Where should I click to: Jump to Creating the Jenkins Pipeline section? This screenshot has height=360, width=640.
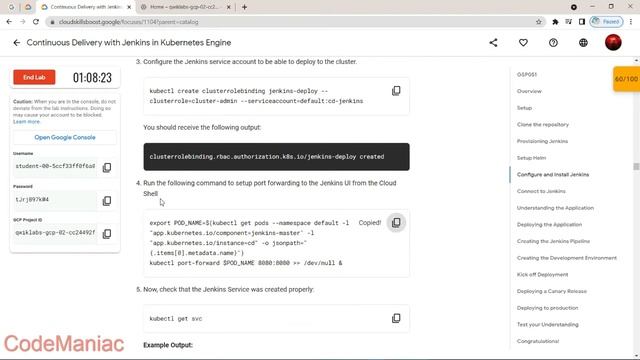(x=553, y=241)
